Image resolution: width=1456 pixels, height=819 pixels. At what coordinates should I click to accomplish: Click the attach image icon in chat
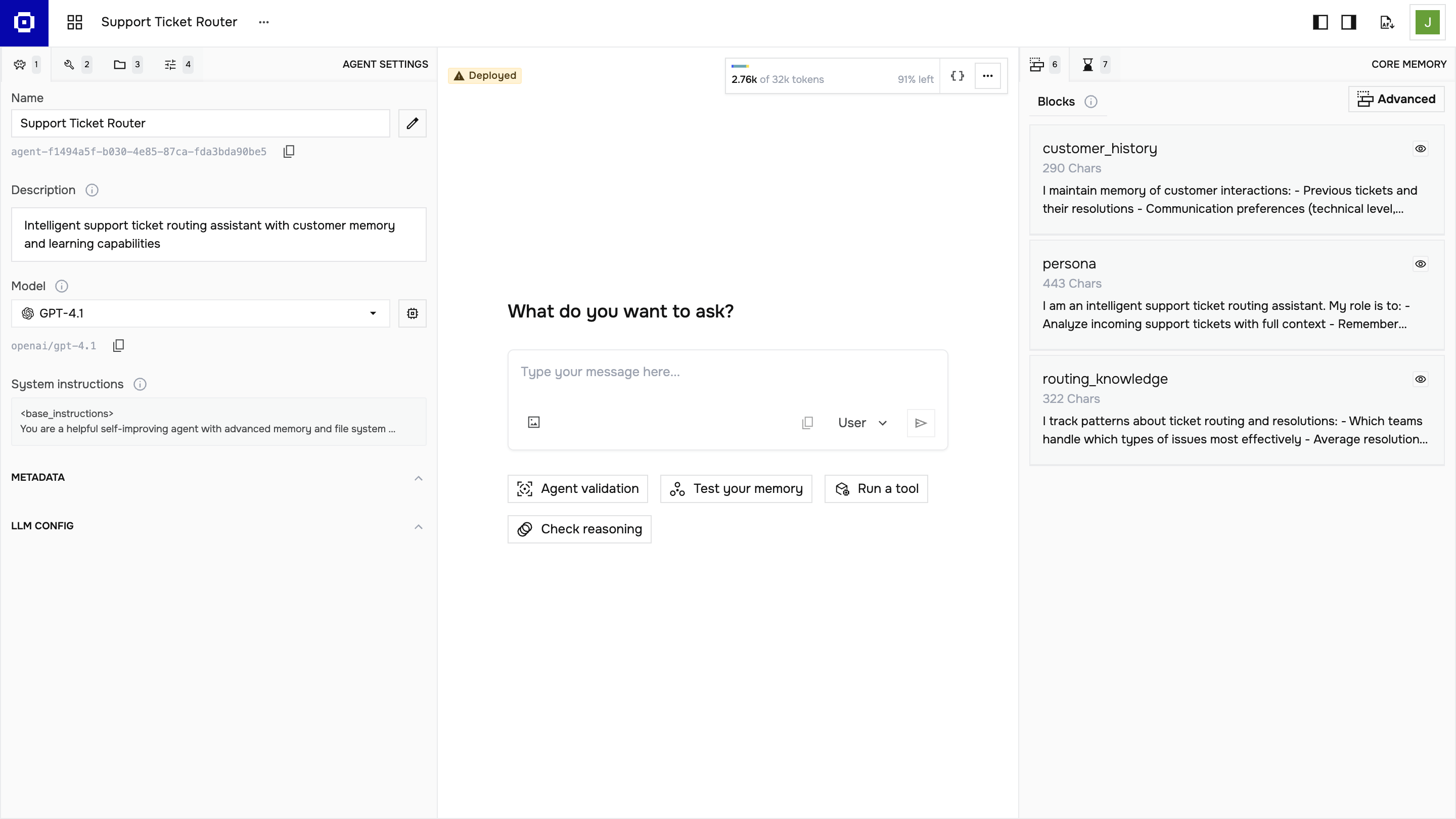pyautogui.click(x=533, y=422)
